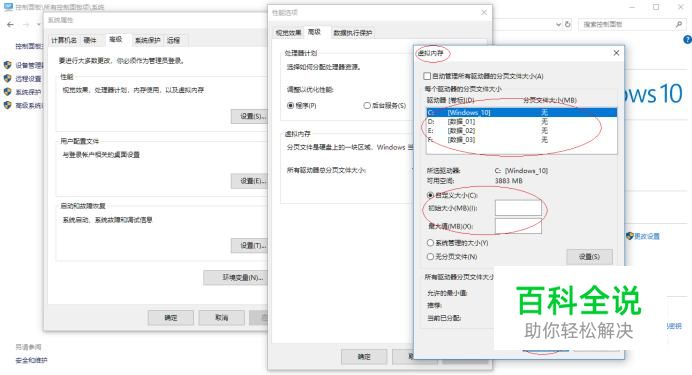This screenshot has width=692, height=375.
Task: Open 设备管理器 link in sidebar
Action: (30, 65)
